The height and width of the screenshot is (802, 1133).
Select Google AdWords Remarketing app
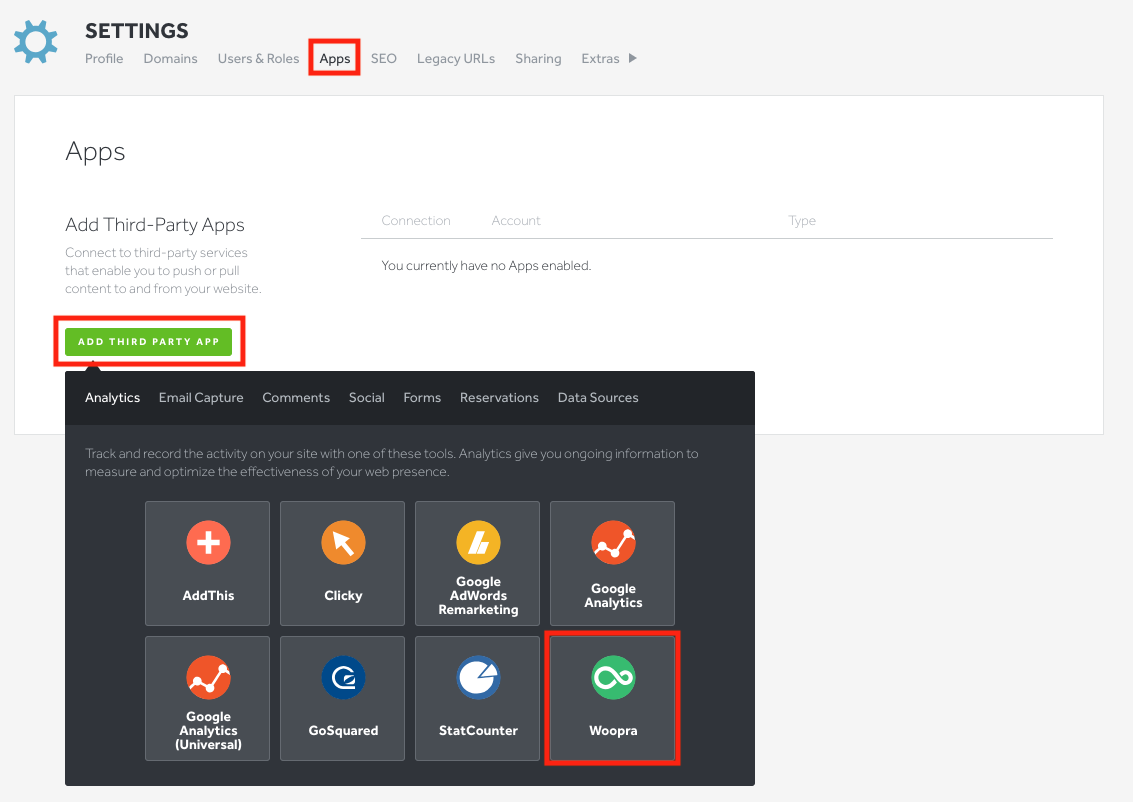tap(478, 563)
